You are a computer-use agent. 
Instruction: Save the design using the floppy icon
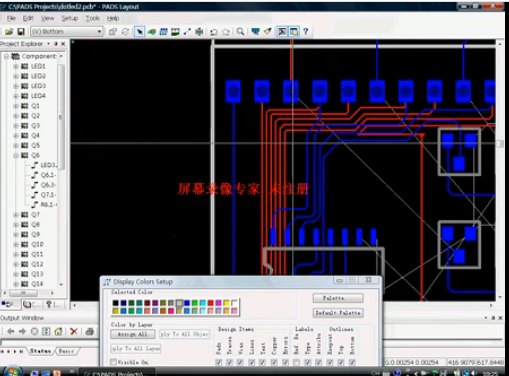(x=21, y=32)
